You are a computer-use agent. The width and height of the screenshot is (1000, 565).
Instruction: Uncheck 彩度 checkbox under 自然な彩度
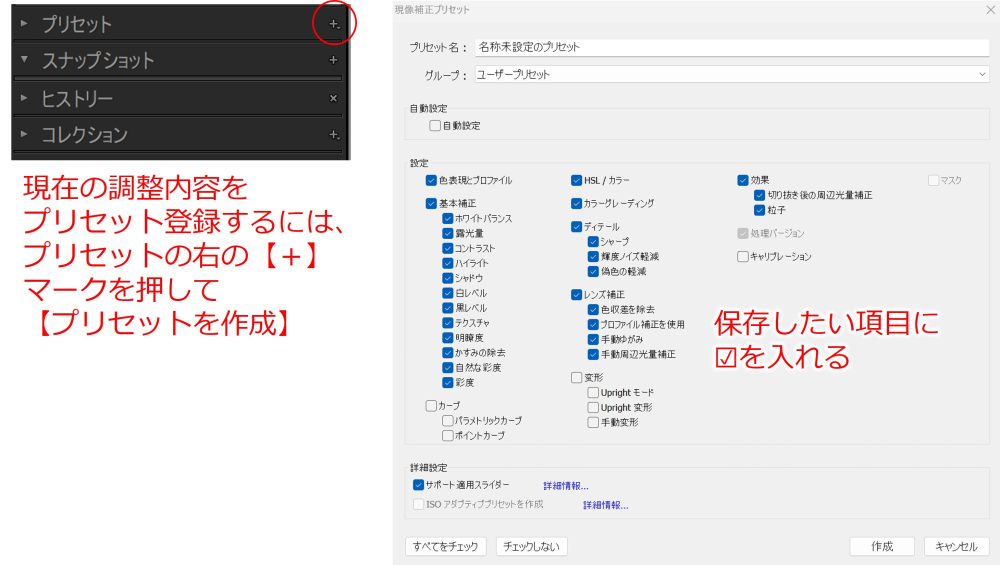coord(448,383)
